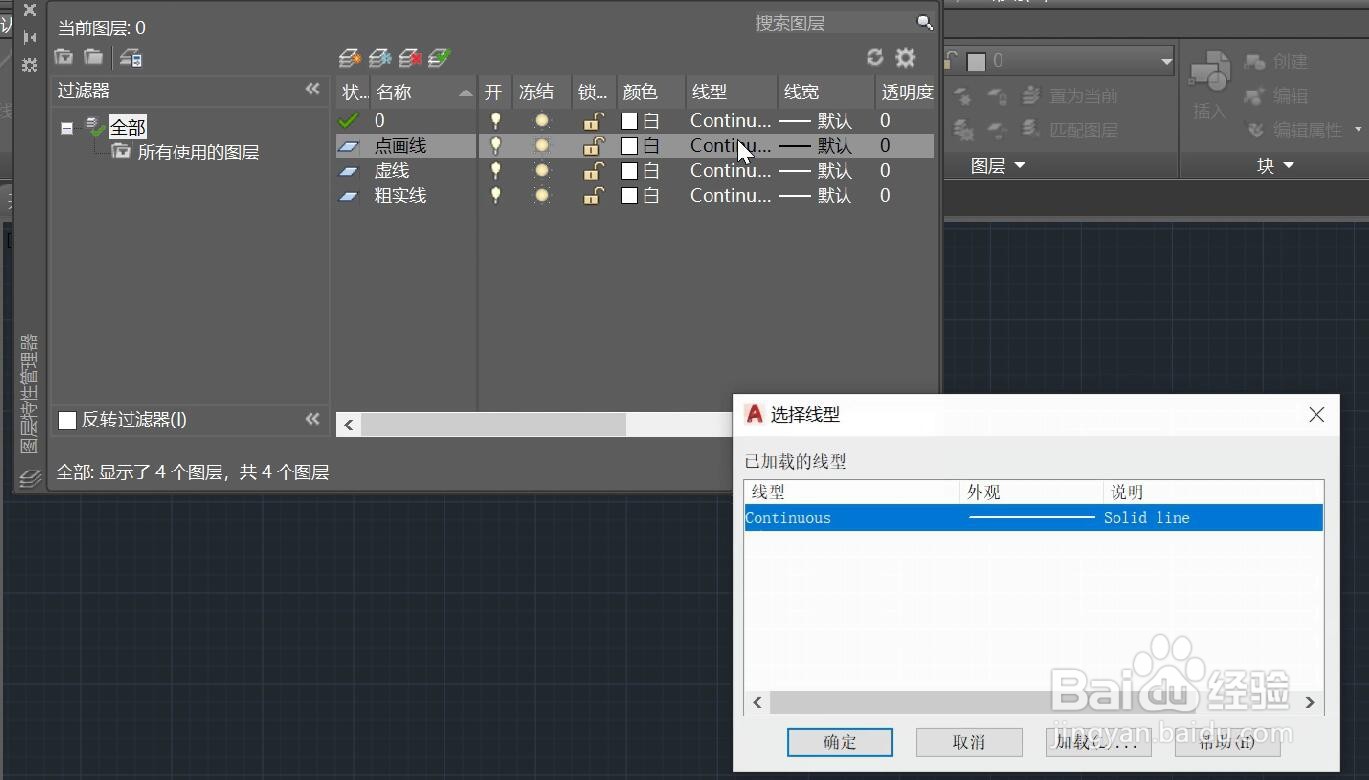Freeze the 点画线 layer
The image size is (1369, 780).
541,145
